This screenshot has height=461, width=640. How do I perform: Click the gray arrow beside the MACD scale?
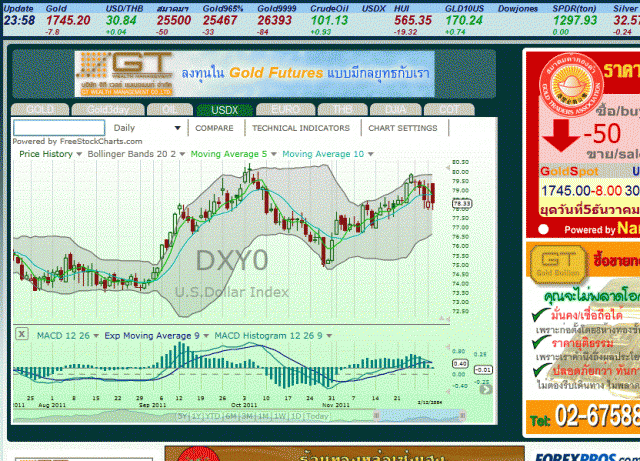pos(486,390)
